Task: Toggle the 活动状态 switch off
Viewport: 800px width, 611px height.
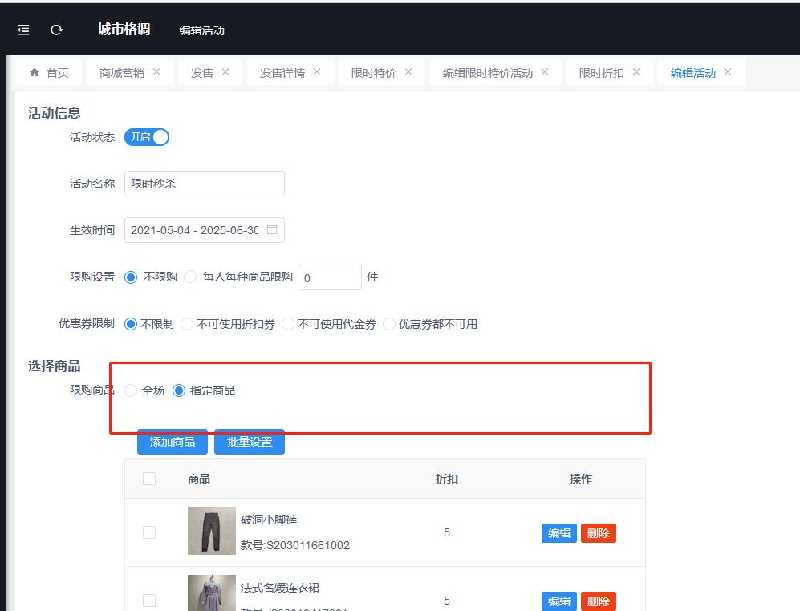Action: click(x=147, y=137)
